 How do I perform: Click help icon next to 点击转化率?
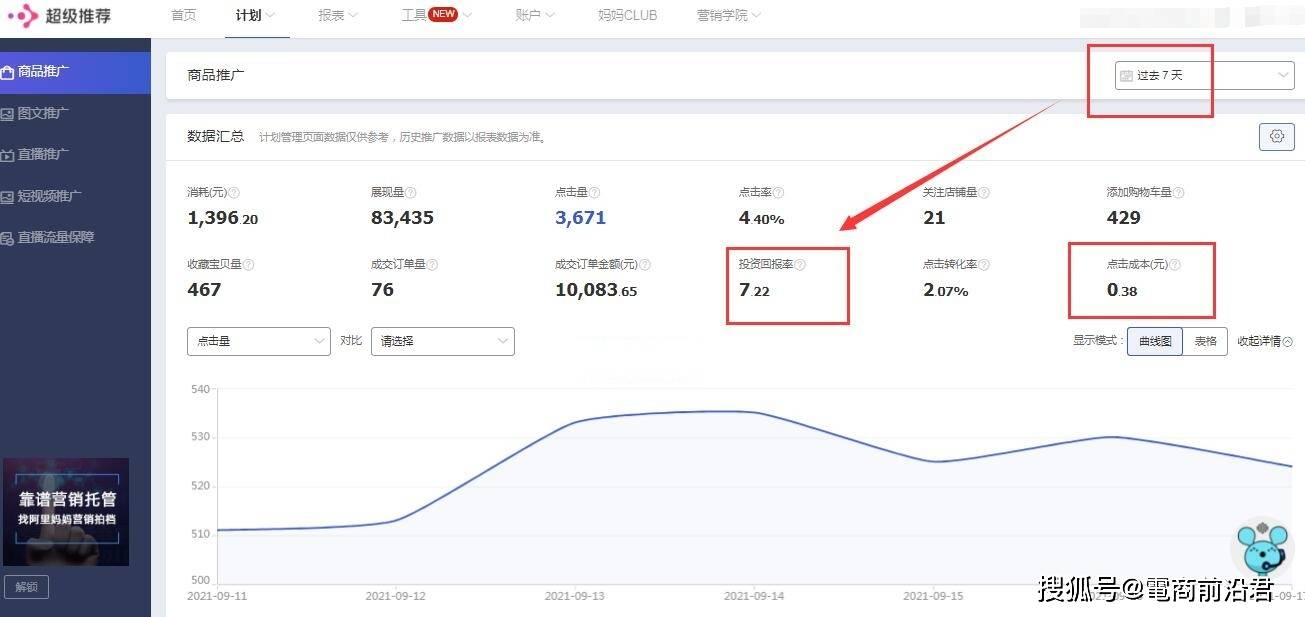(x=984, y=265)
